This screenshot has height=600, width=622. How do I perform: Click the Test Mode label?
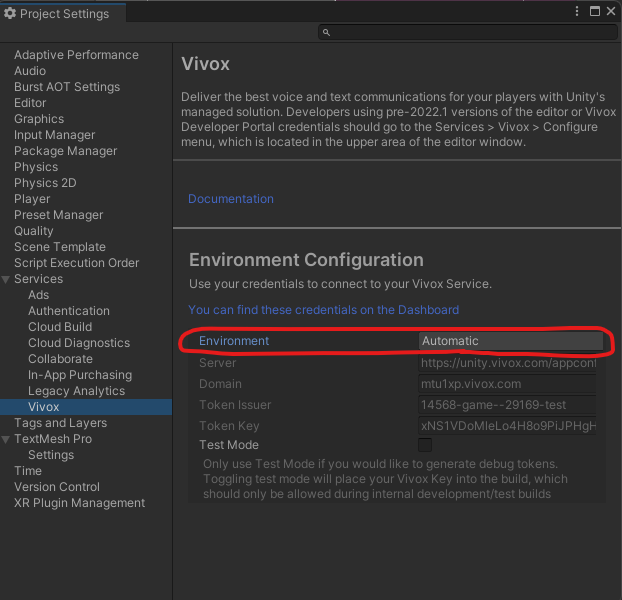tap(229, 445)
